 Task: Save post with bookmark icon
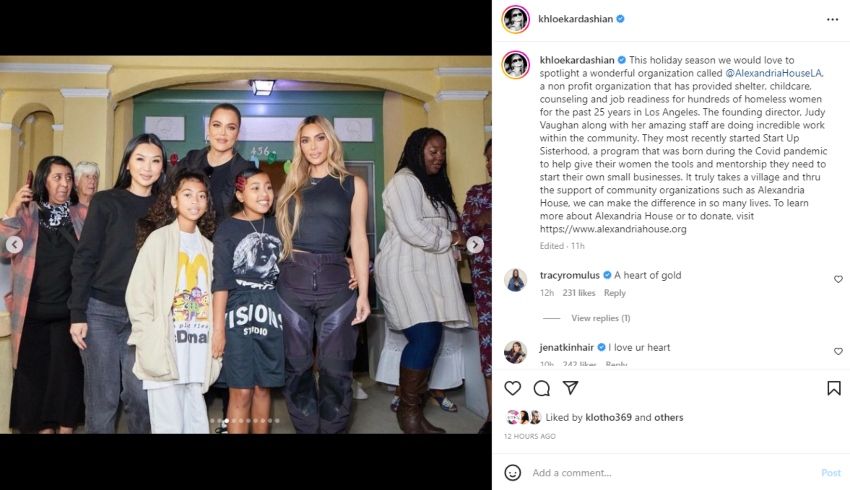tap(834, 388)
